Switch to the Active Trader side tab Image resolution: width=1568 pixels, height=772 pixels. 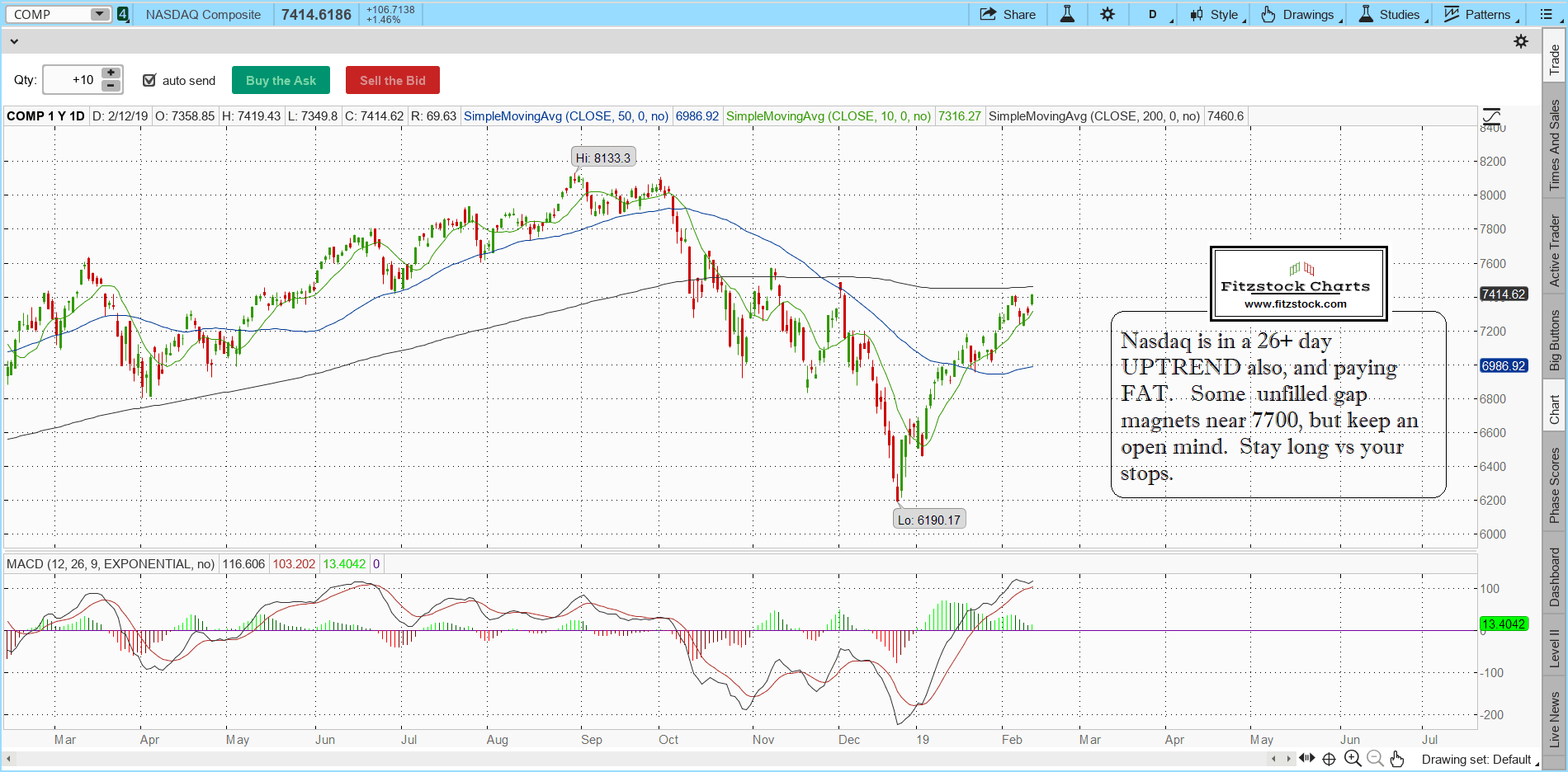1555,251
